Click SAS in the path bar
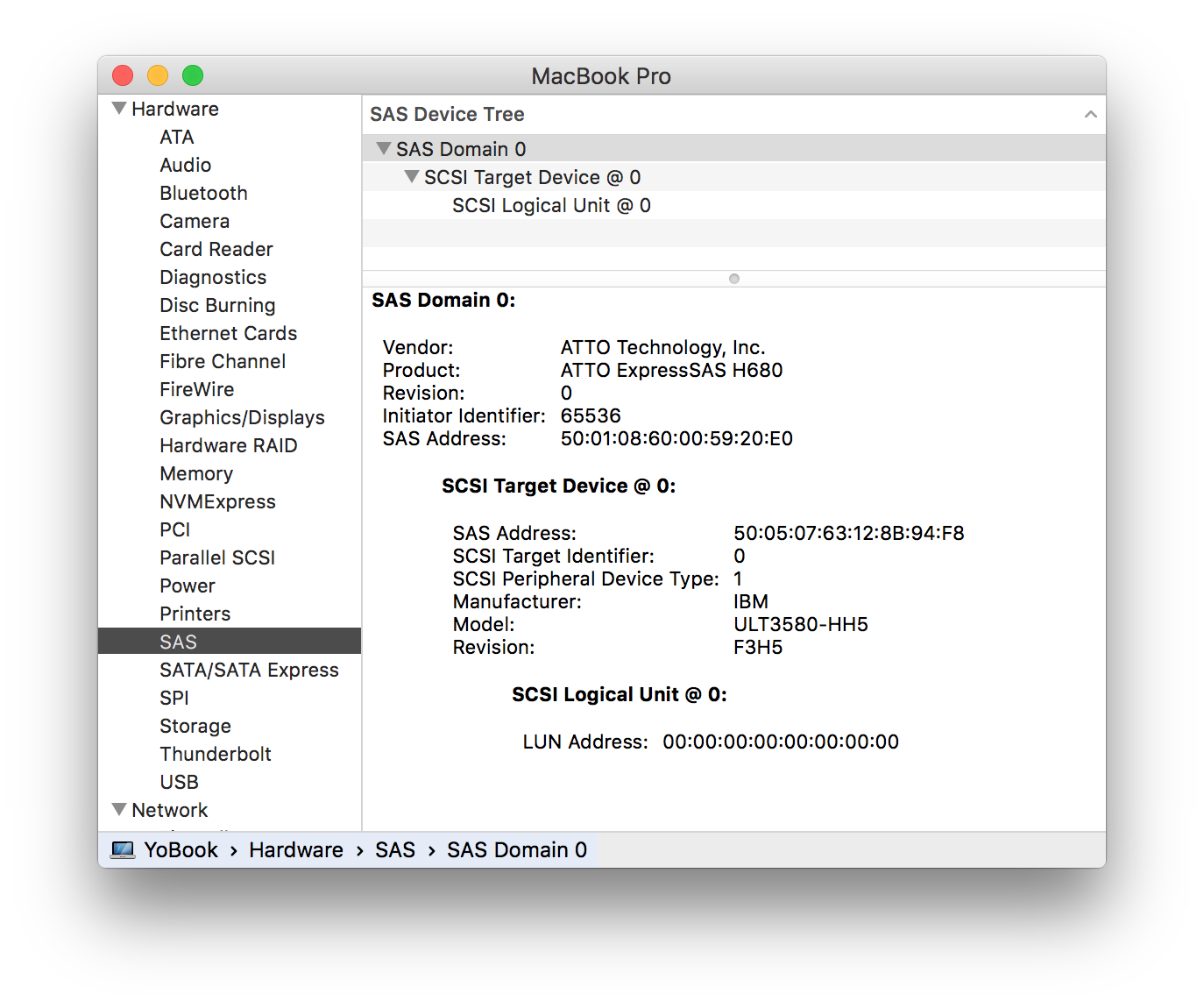Viewport: 1204px width, 1008px height. [x=395, y=849]
